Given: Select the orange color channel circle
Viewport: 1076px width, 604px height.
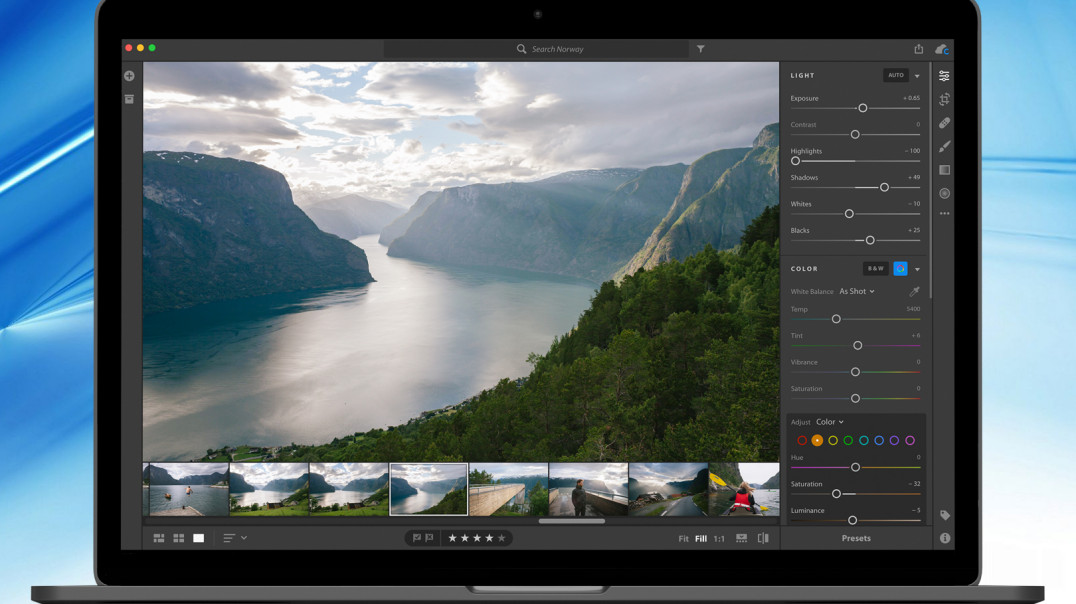Looking at the screenshot, I should click(x=817, y=441).
